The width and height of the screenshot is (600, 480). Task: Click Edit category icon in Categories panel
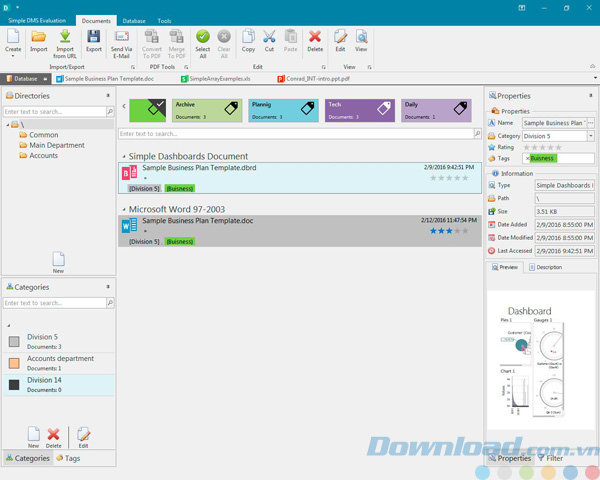tap(83, 434)
